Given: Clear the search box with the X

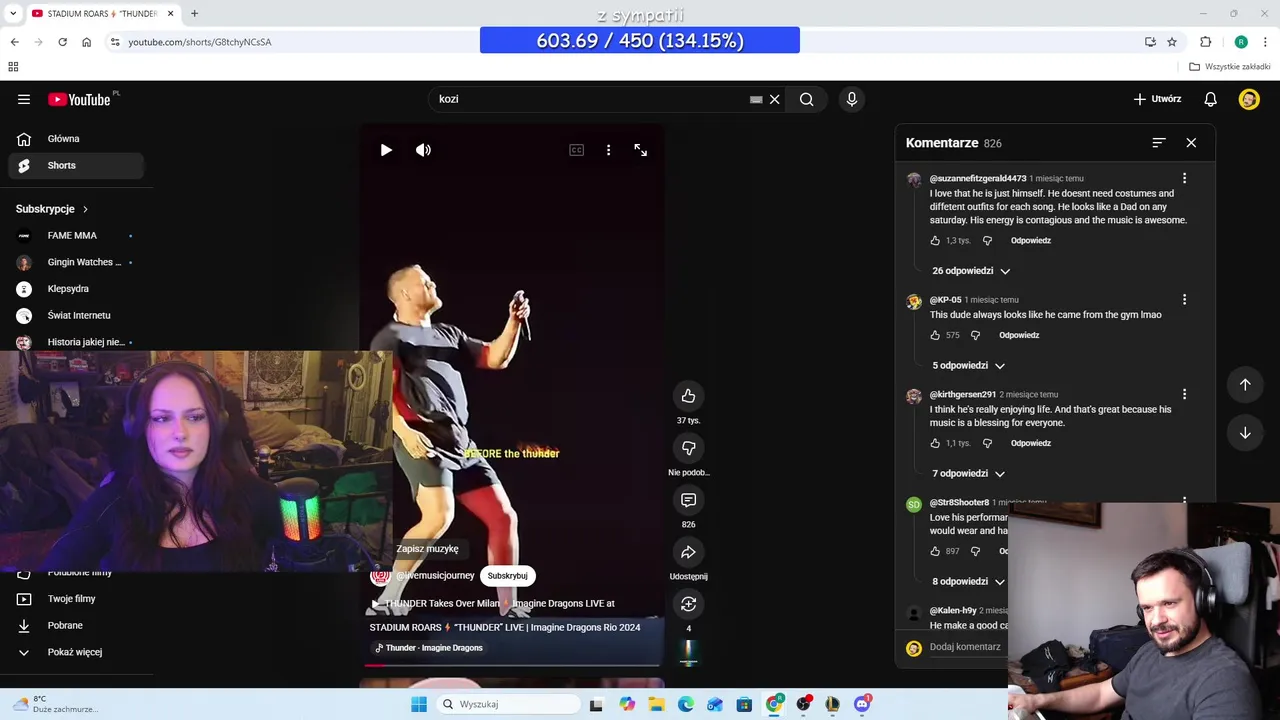Looking at the screenshot, I should click(774, 99).
